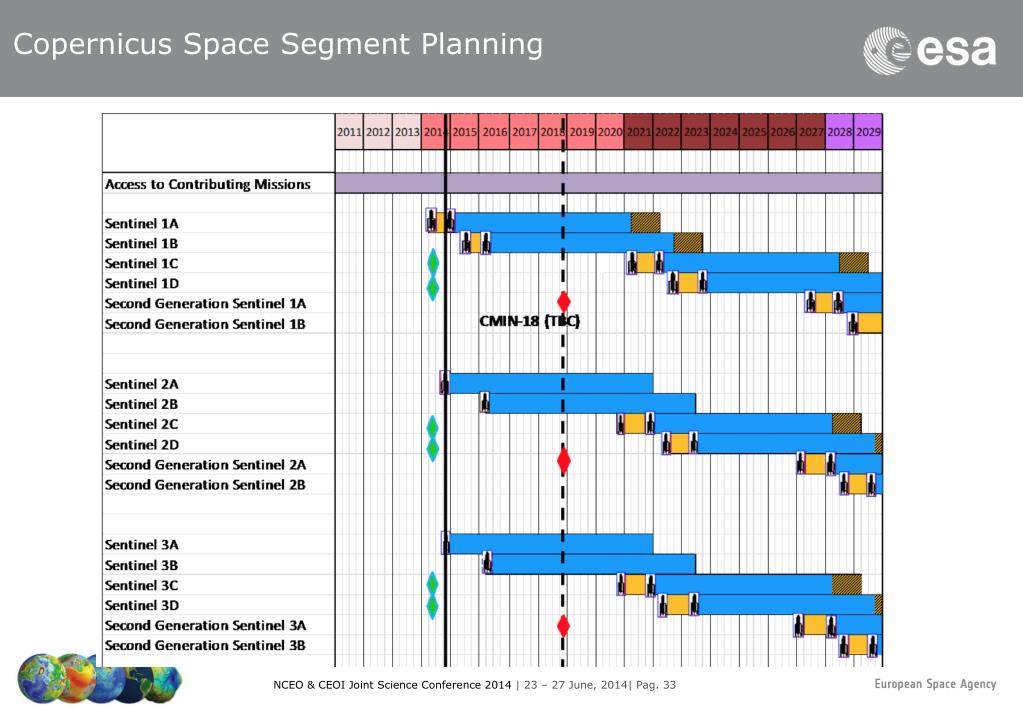Click the 'Second Generation Sentinel 1B' label

pos(205,324)
